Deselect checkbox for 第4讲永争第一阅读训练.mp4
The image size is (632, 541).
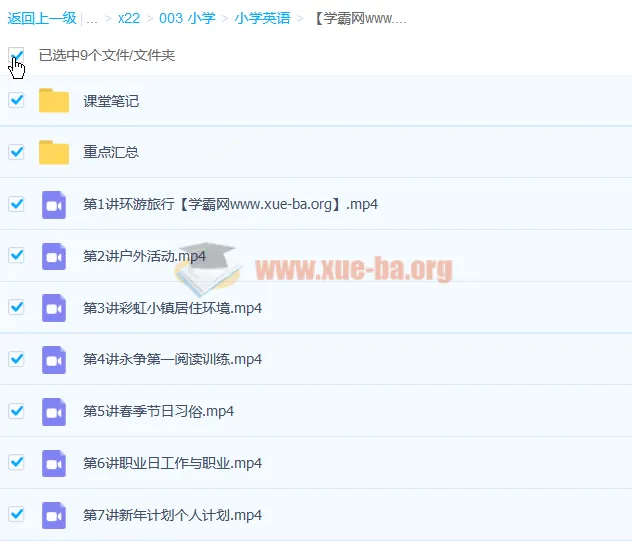[16, 359]
